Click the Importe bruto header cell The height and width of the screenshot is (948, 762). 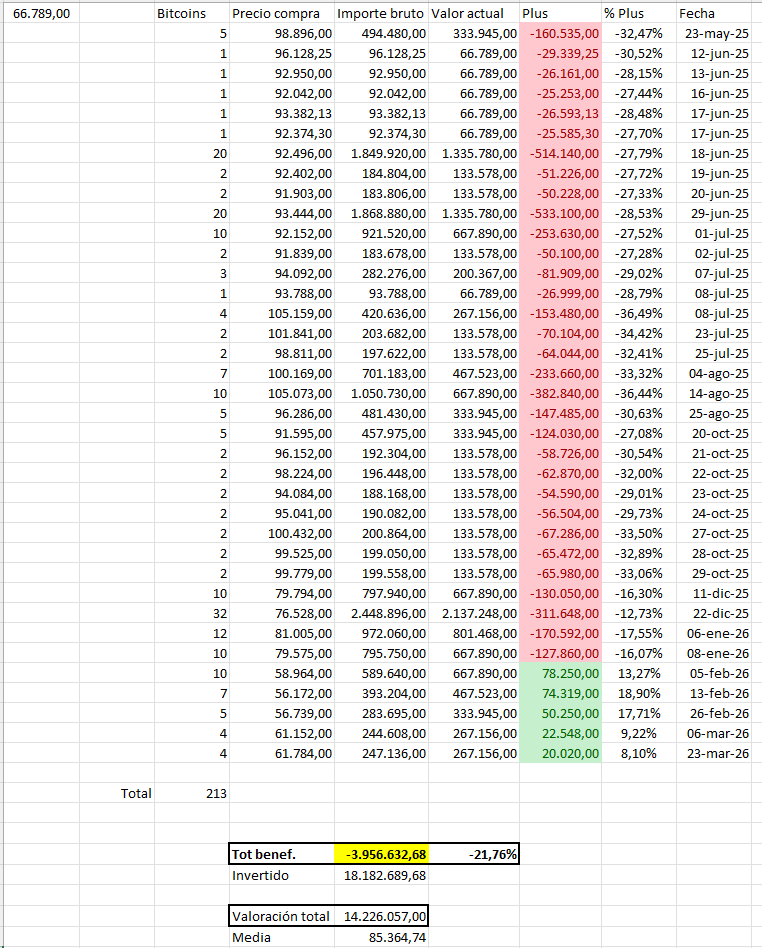click(x=382, y=13)
